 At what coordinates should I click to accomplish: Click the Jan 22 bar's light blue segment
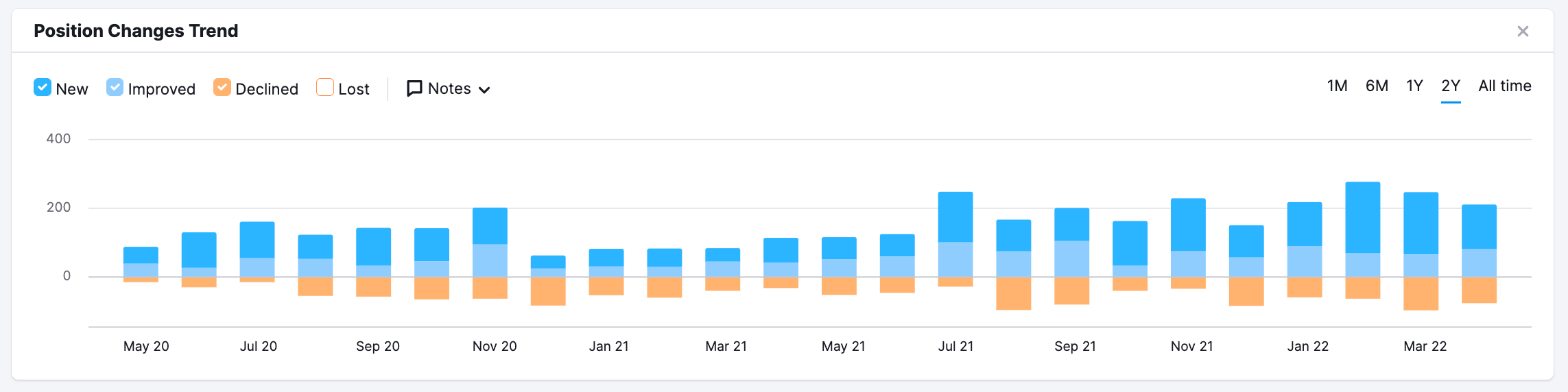(x=1305, y=261)
